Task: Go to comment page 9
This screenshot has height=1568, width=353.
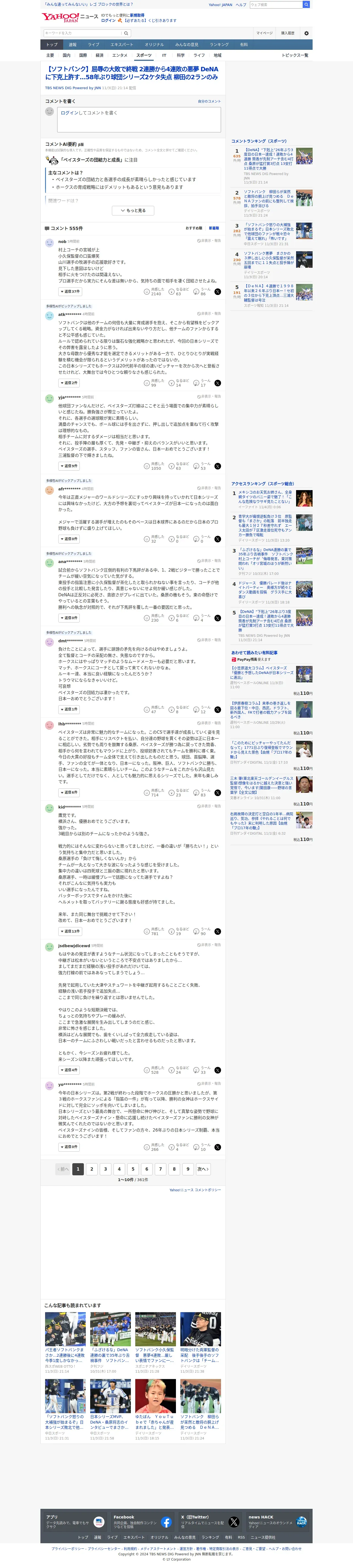Action: [x=187, y=1169]
